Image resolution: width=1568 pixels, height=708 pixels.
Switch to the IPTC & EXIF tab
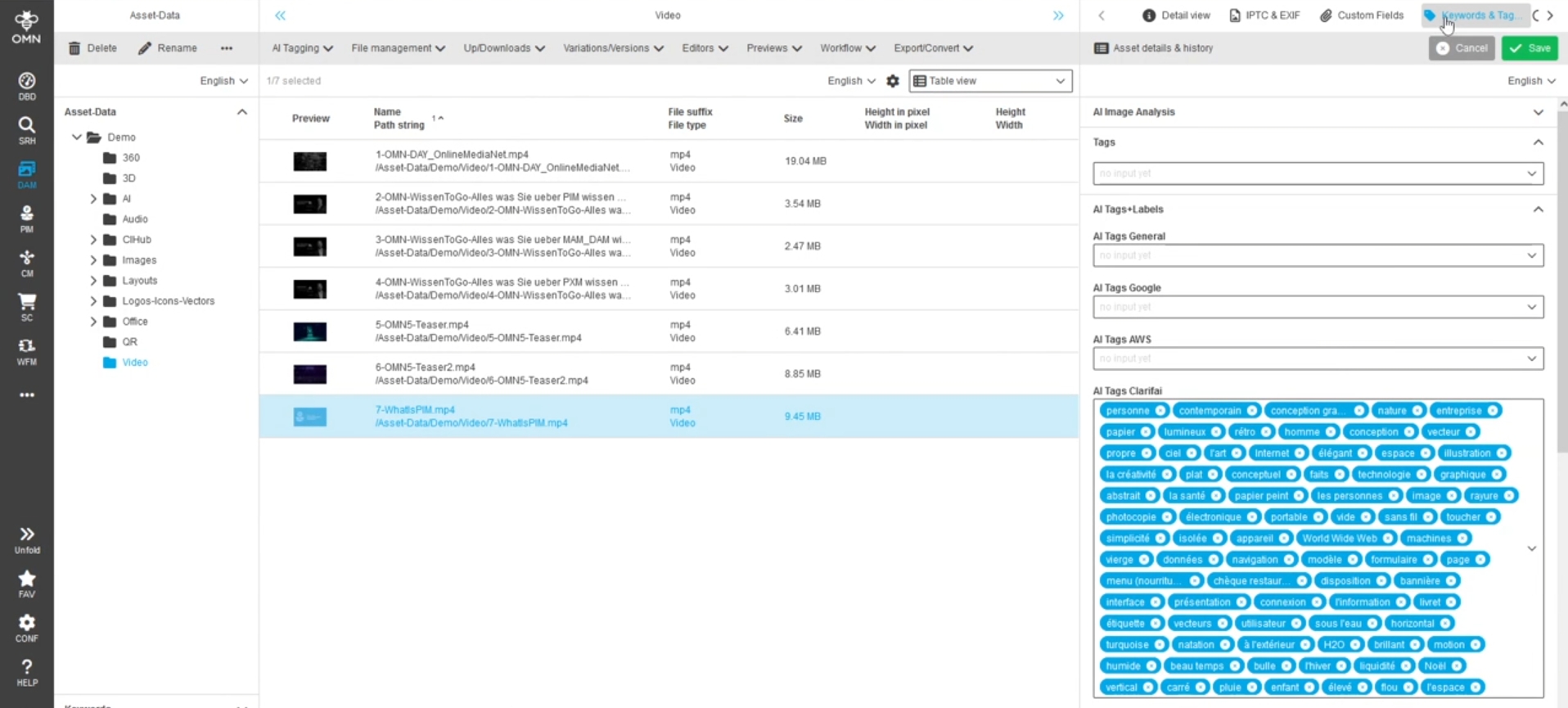[x=1264, y=16]
